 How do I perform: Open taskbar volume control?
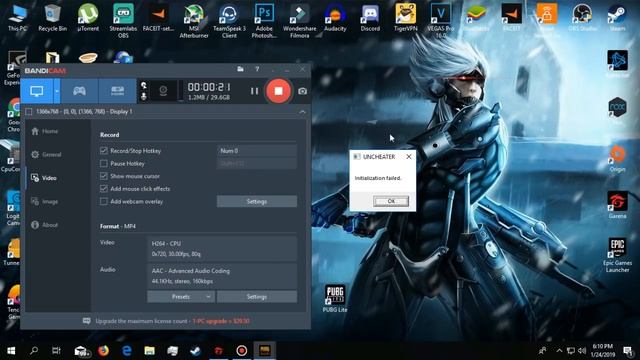pos(582,351)
